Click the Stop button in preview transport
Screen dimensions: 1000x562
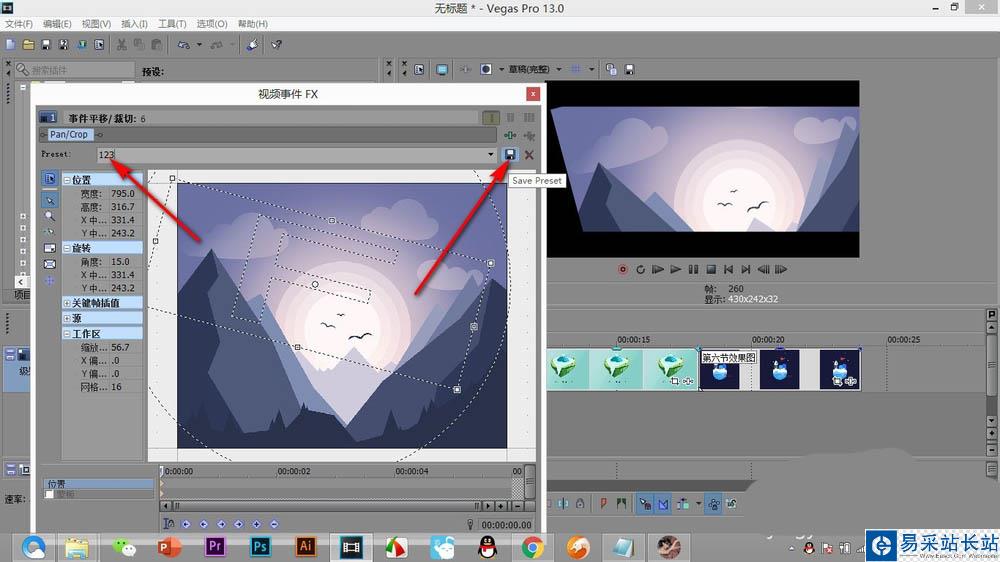[710, 269]
